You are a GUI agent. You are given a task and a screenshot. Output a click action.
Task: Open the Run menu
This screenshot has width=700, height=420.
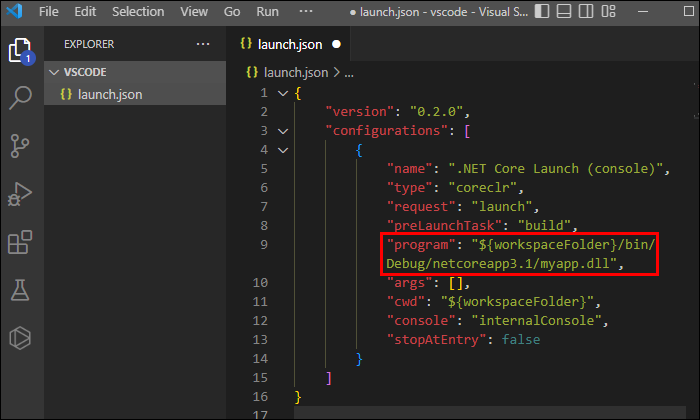(x=267, y=12)
